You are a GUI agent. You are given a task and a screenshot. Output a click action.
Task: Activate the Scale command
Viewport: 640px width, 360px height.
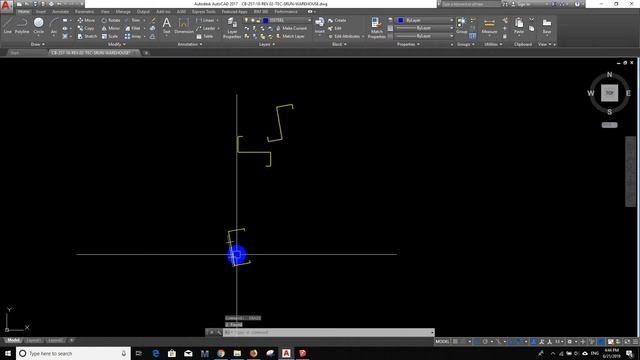pyautogui.click(x=109, y=36)
